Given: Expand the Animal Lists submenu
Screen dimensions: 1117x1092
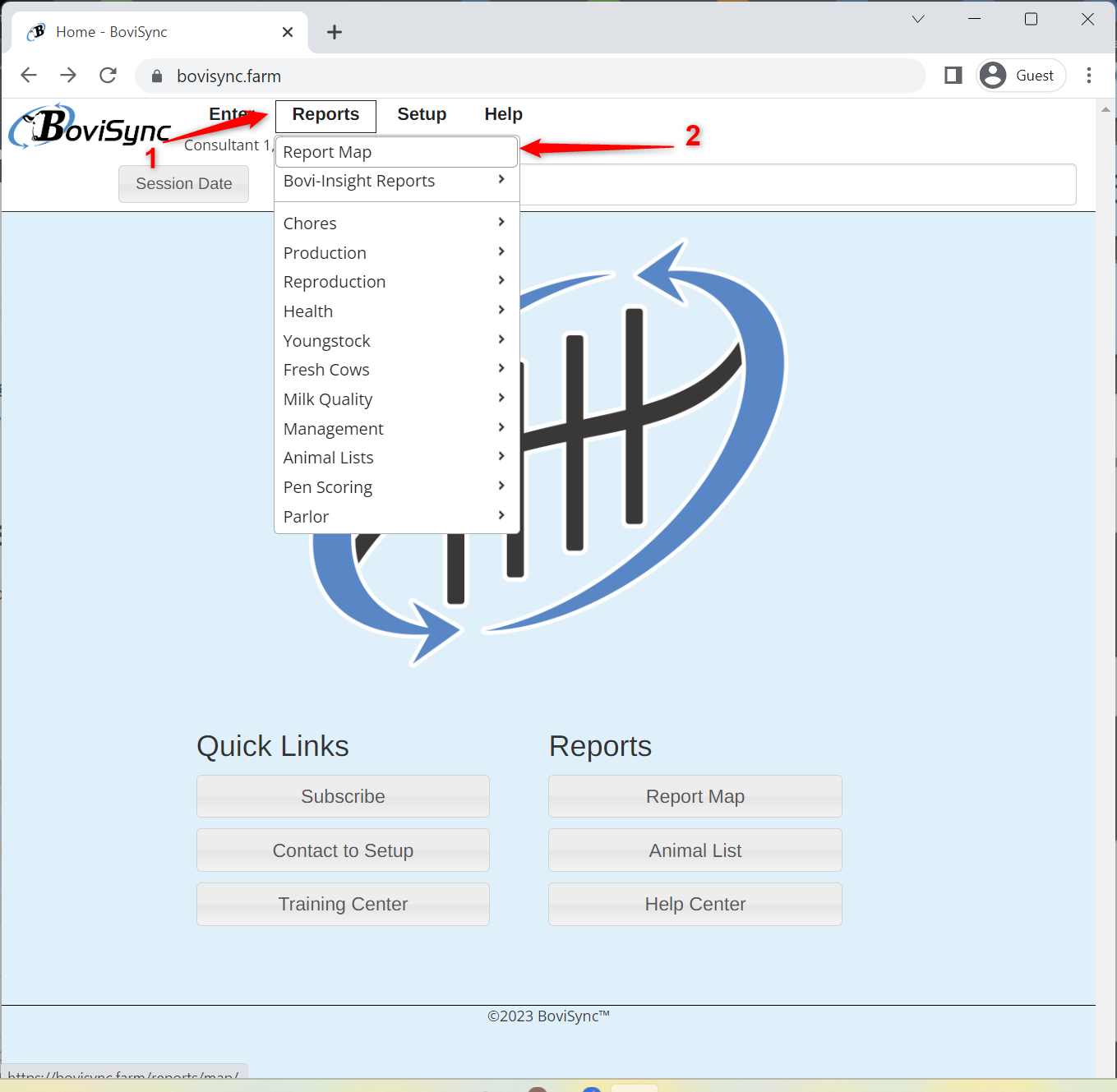Looking at the screenshot, I should [396, 458].
